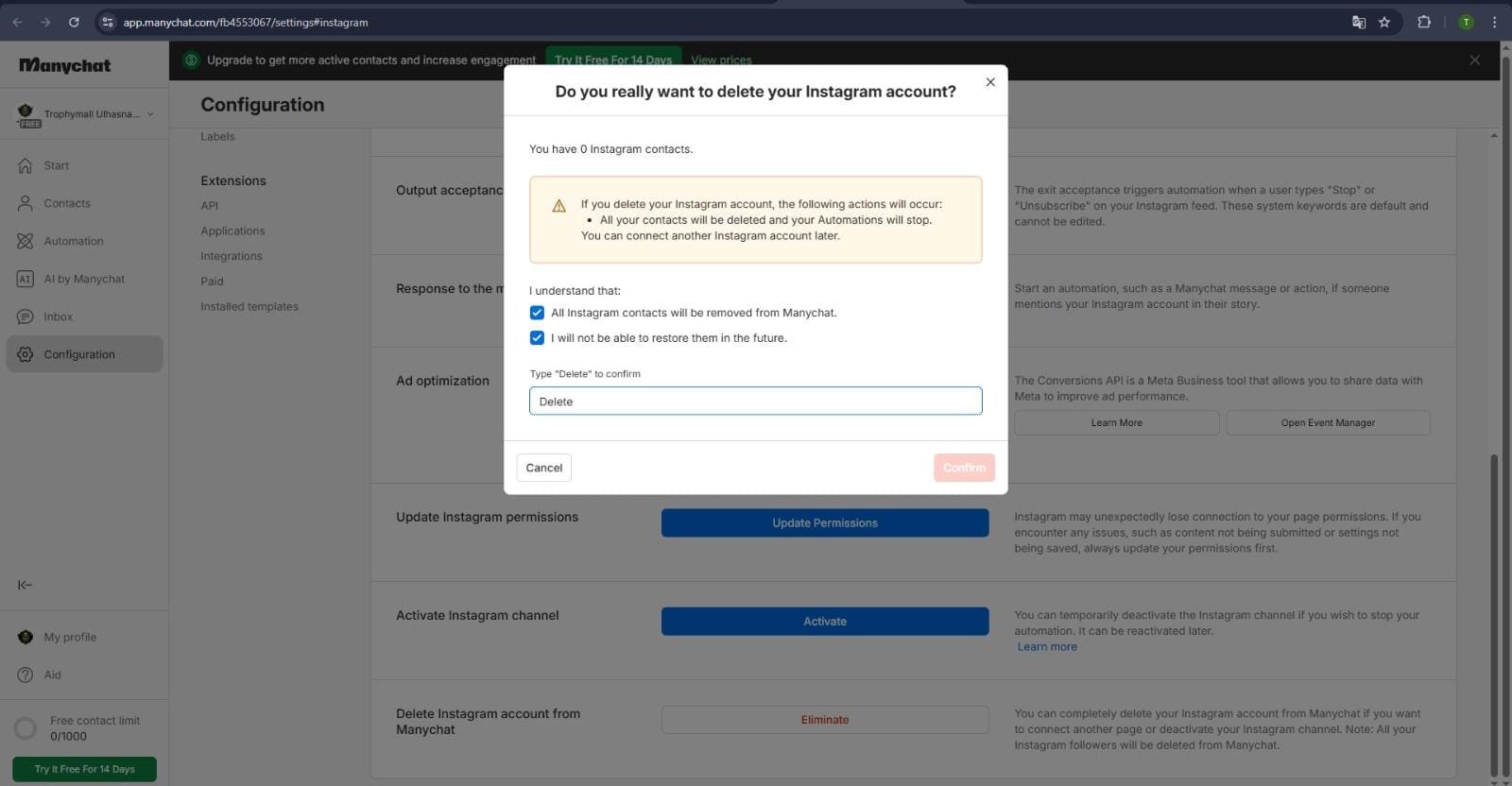The image size is (1512, 786).
Task: Collapse the left sidebar
Action: point(26,585)
